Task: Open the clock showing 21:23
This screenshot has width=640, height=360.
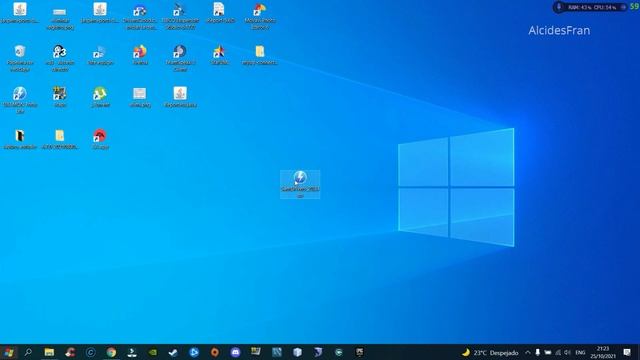Action: (x=603, y=352)
